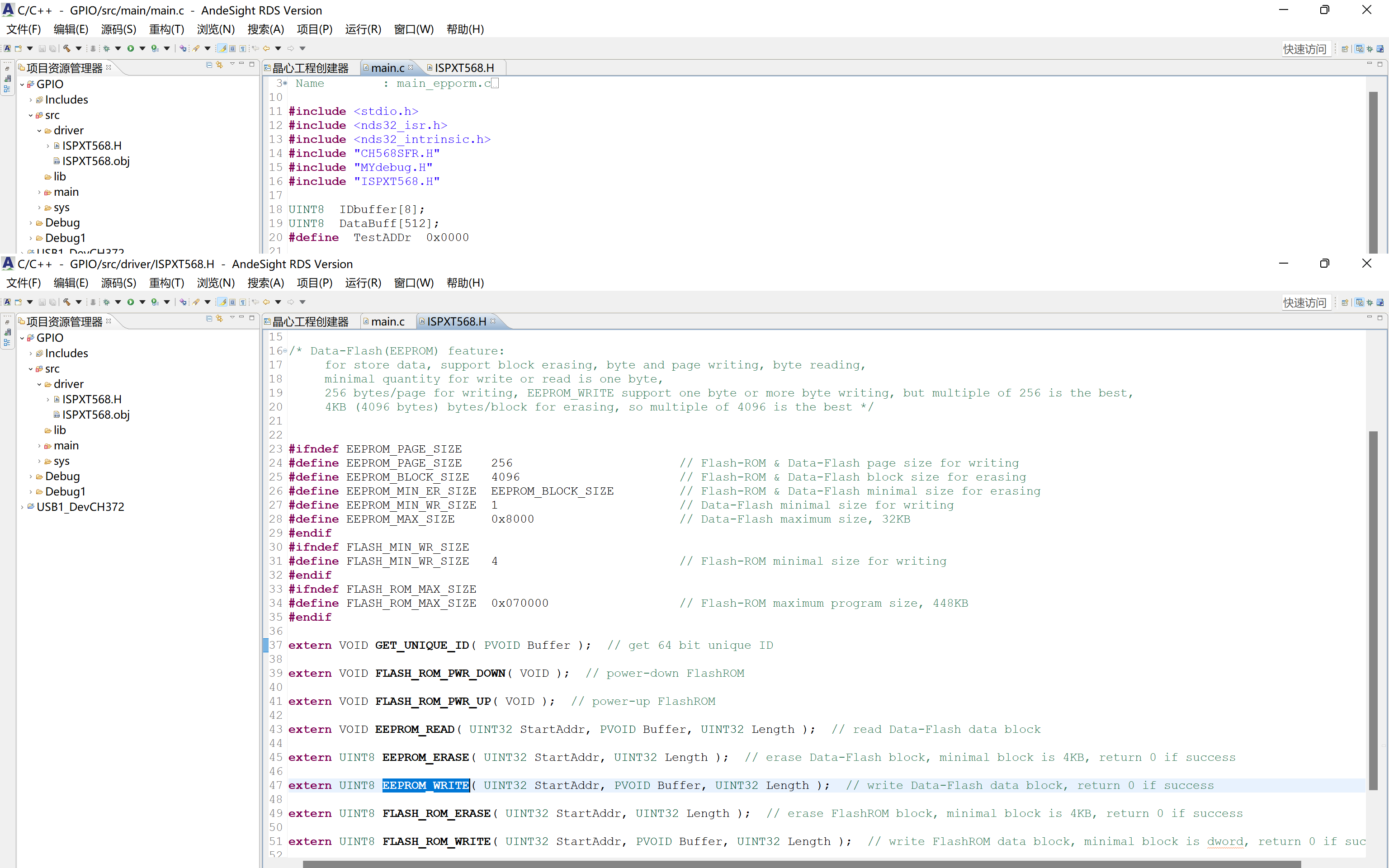Open Back history dropdown in ISPXT568.H window toolbar
The image size is (1389, 868).
click(x=278, y=302)
